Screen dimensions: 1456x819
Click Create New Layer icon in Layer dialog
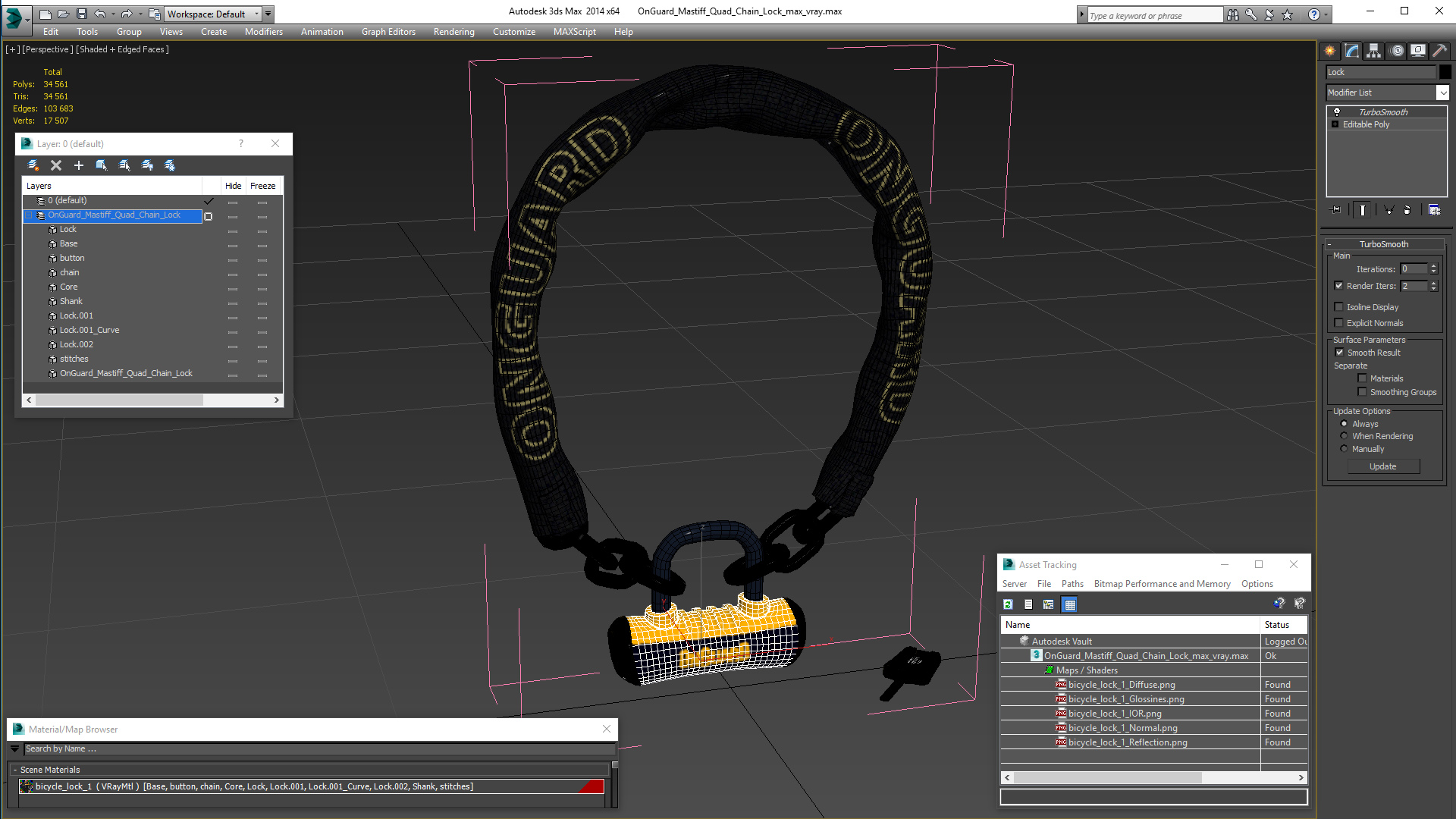coord(33,165)
